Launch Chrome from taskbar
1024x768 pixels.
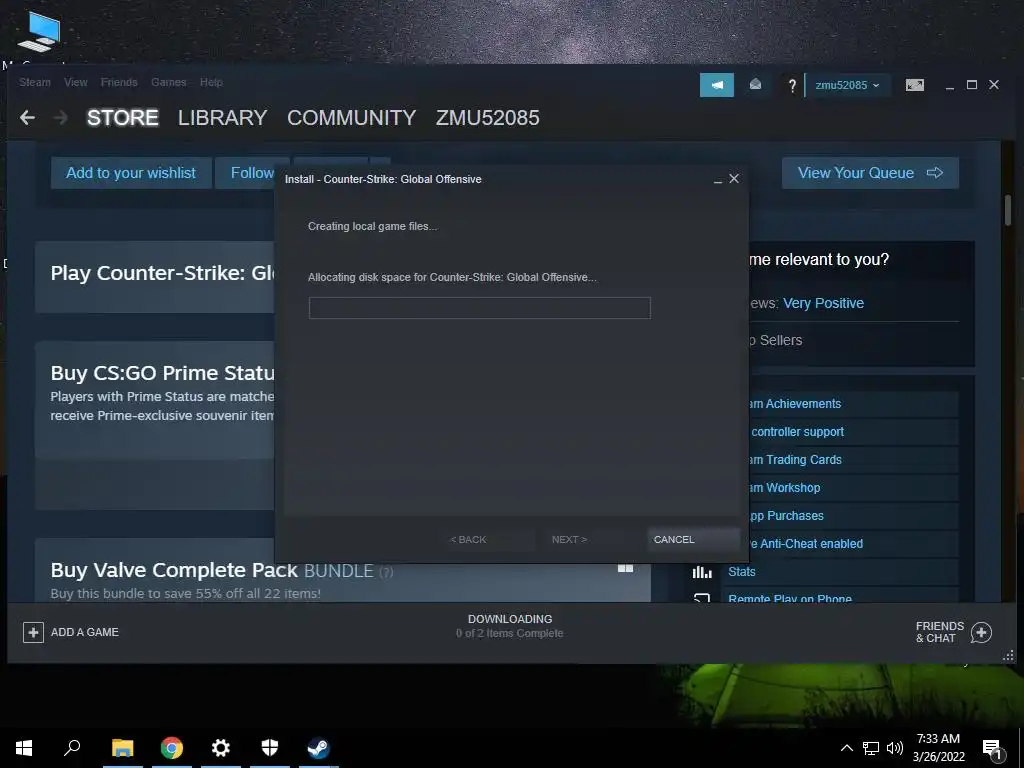tap(172, 748)
